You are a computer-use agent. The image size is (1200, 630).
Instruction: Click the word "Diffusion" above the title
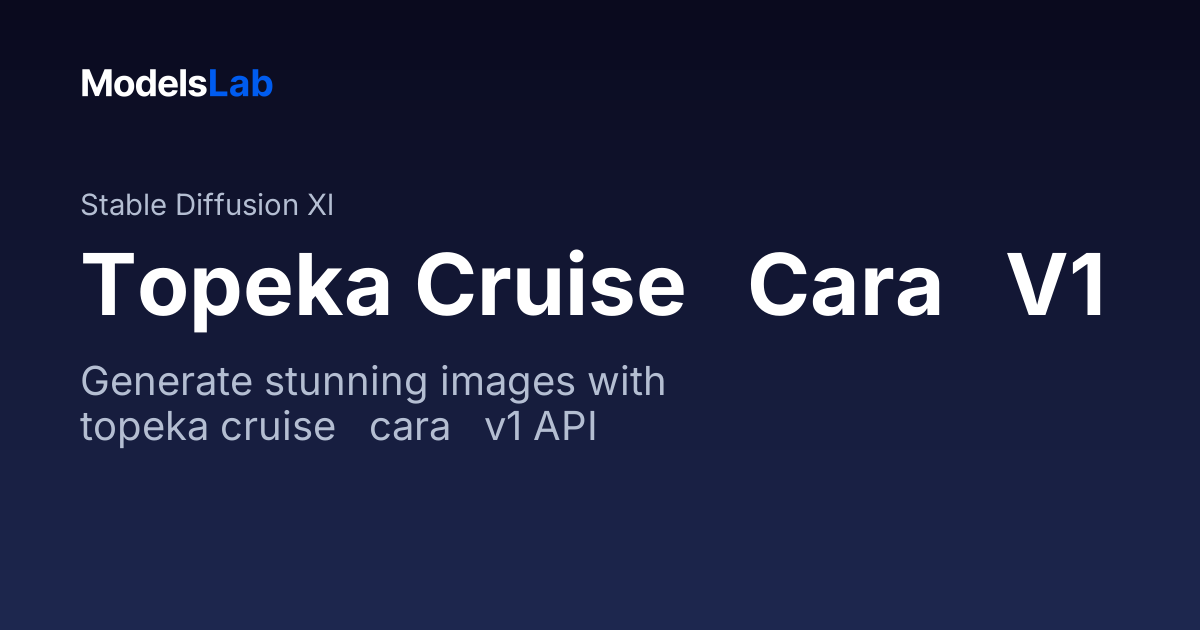pos(235,205)
